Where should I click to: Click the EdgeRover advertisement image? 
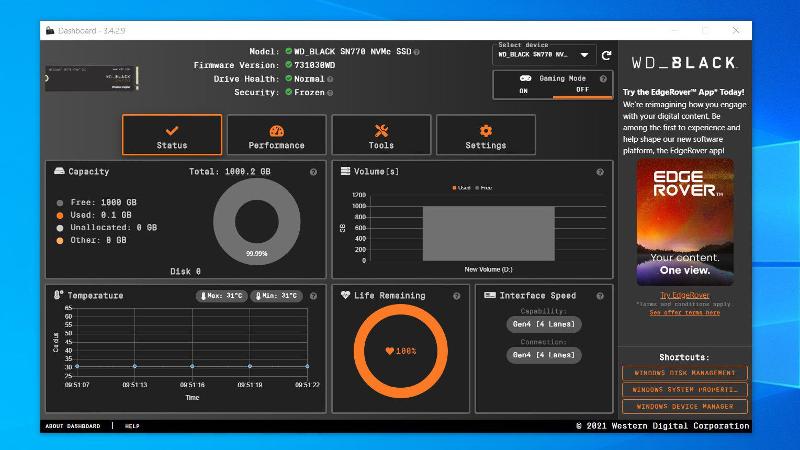click(x=685, y=222)
